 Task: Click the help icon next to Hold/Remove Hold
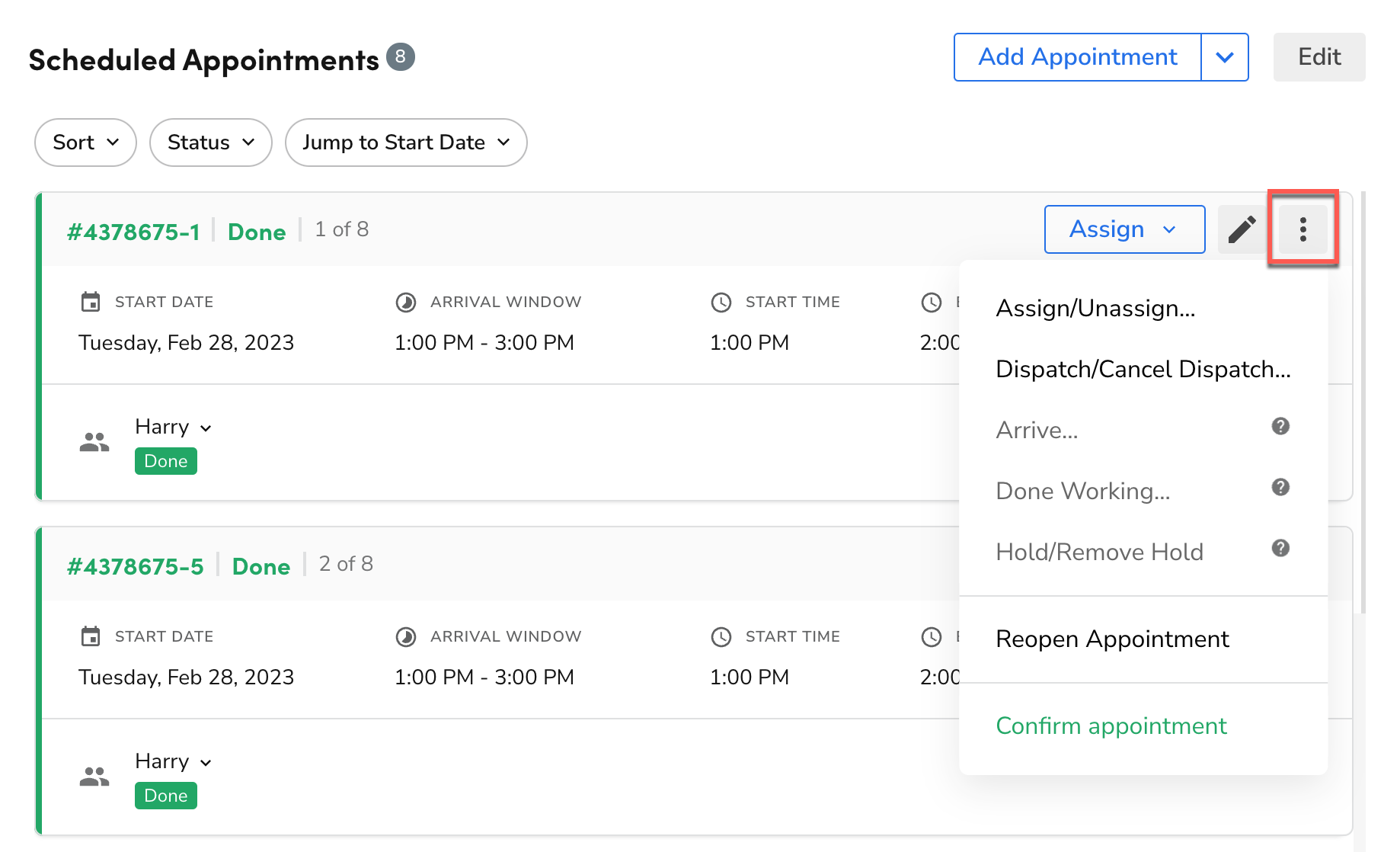point(1280,549)
